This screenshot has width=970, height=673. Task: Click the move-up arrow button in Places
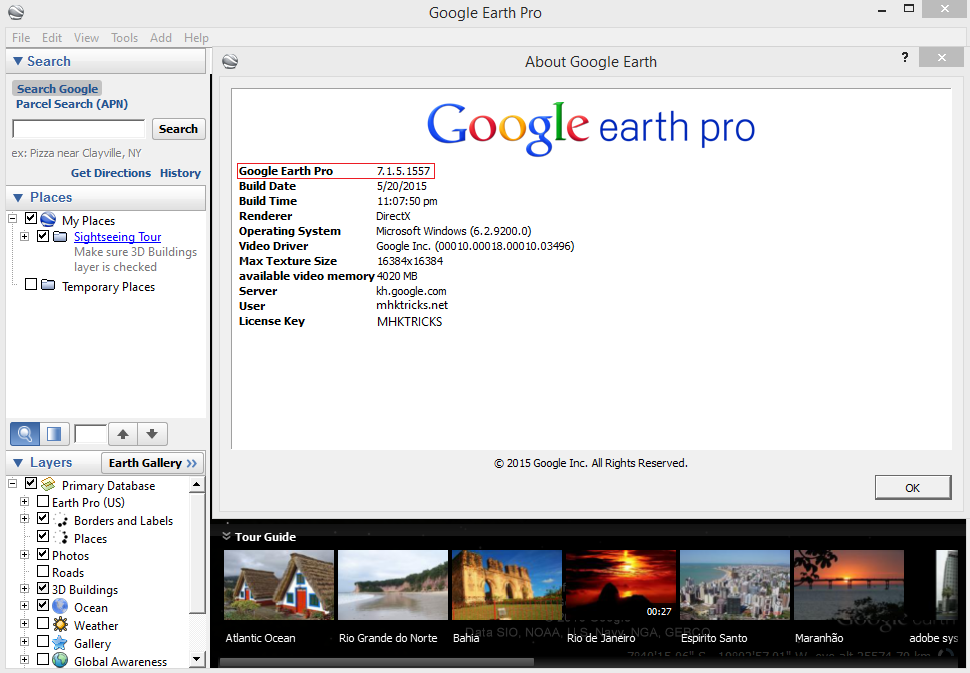[123, 434]
